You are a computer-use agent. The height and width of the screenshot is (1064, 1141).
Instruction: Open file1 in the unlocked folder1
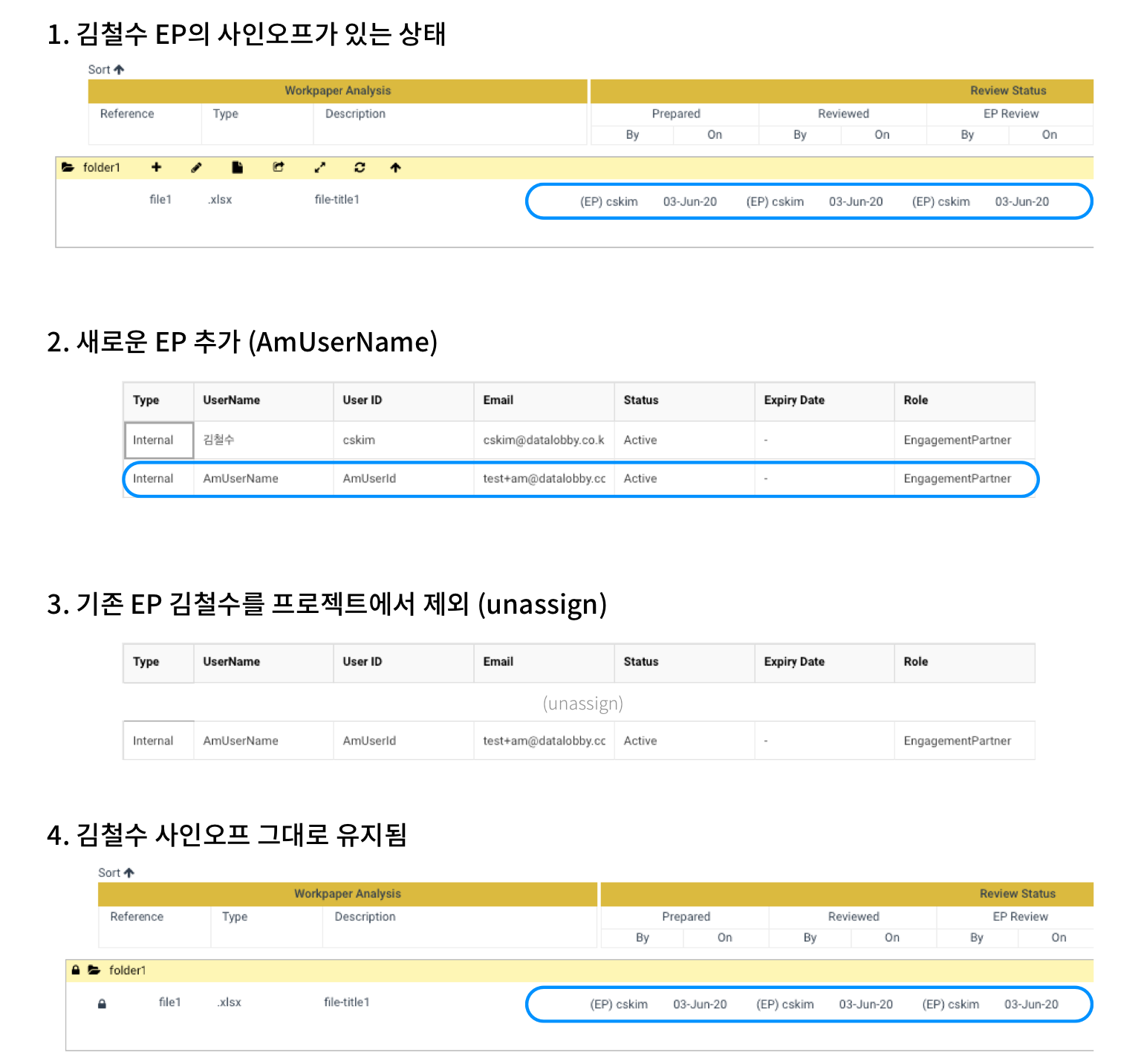(160, 199)
